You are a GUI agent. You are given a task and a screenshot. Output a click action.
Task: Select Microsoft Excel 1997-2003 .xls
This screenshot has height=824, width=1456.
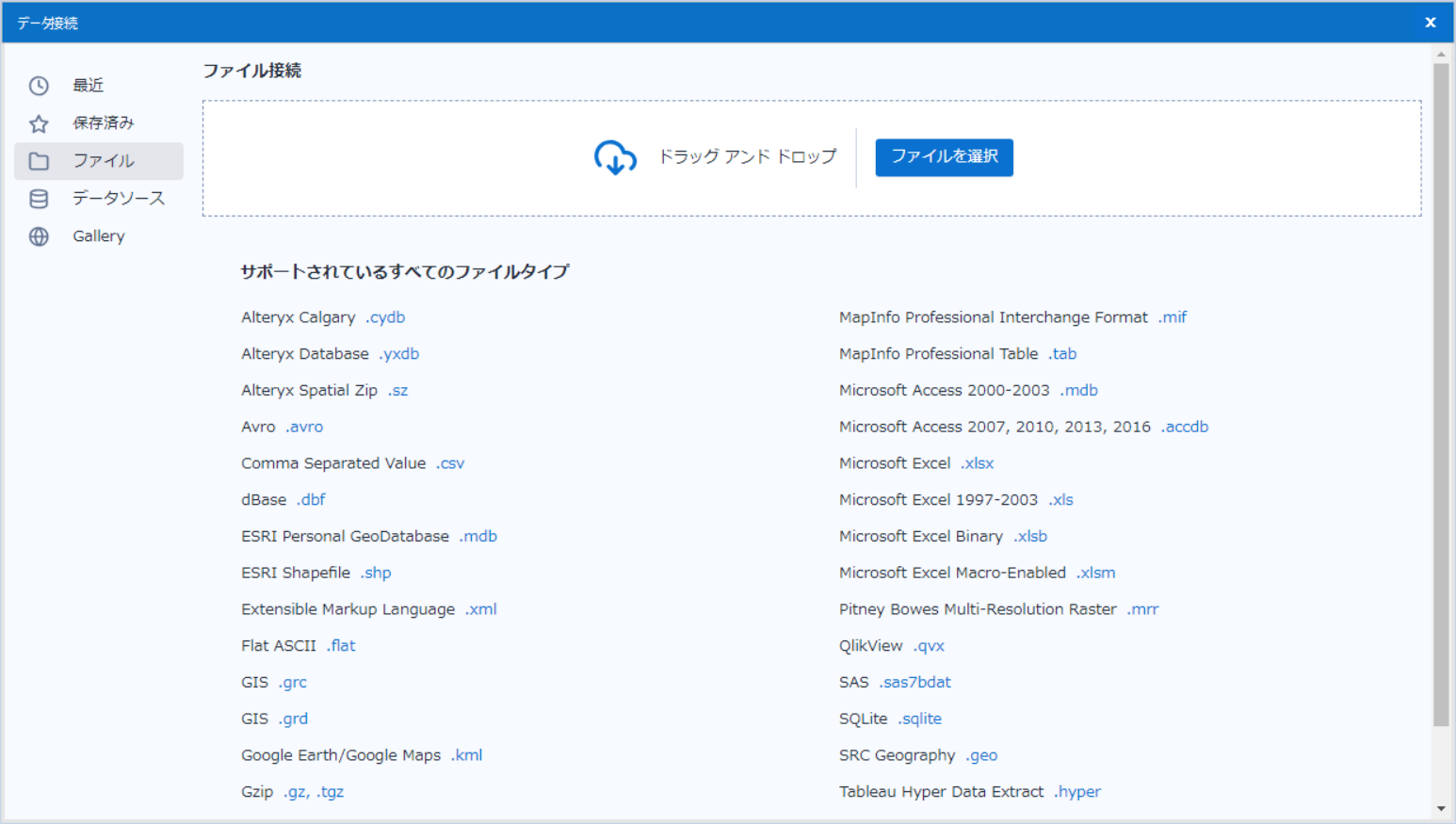pyautogui.click(x=957, y=500)
